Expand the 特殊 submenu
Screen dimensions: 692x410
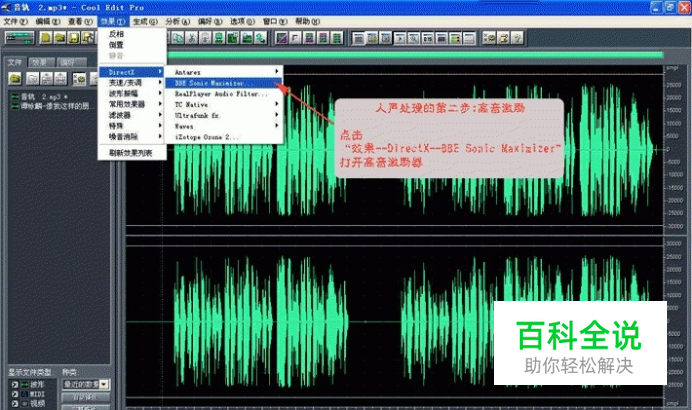click(132, 126)
